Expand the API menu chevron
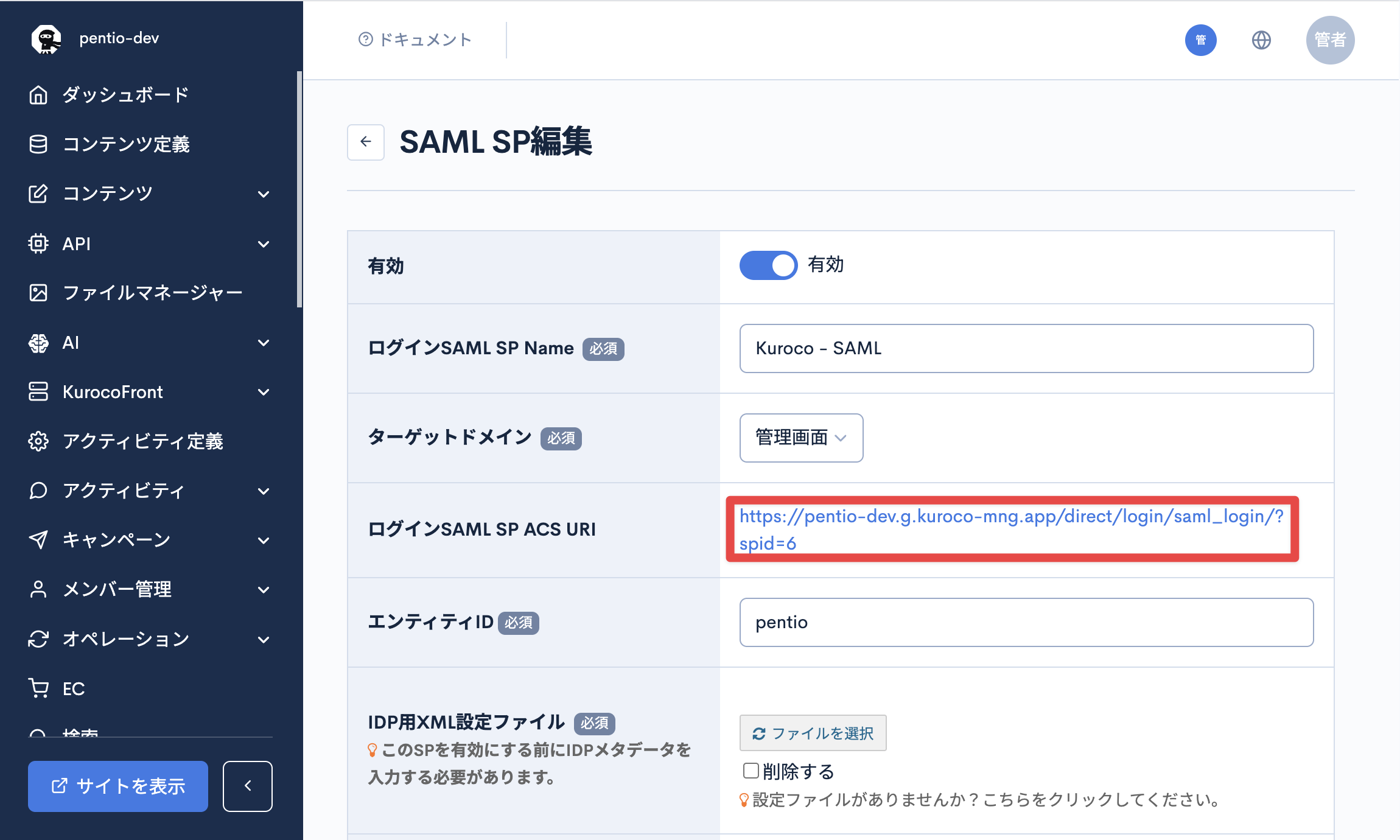 [x=264, y=244]
